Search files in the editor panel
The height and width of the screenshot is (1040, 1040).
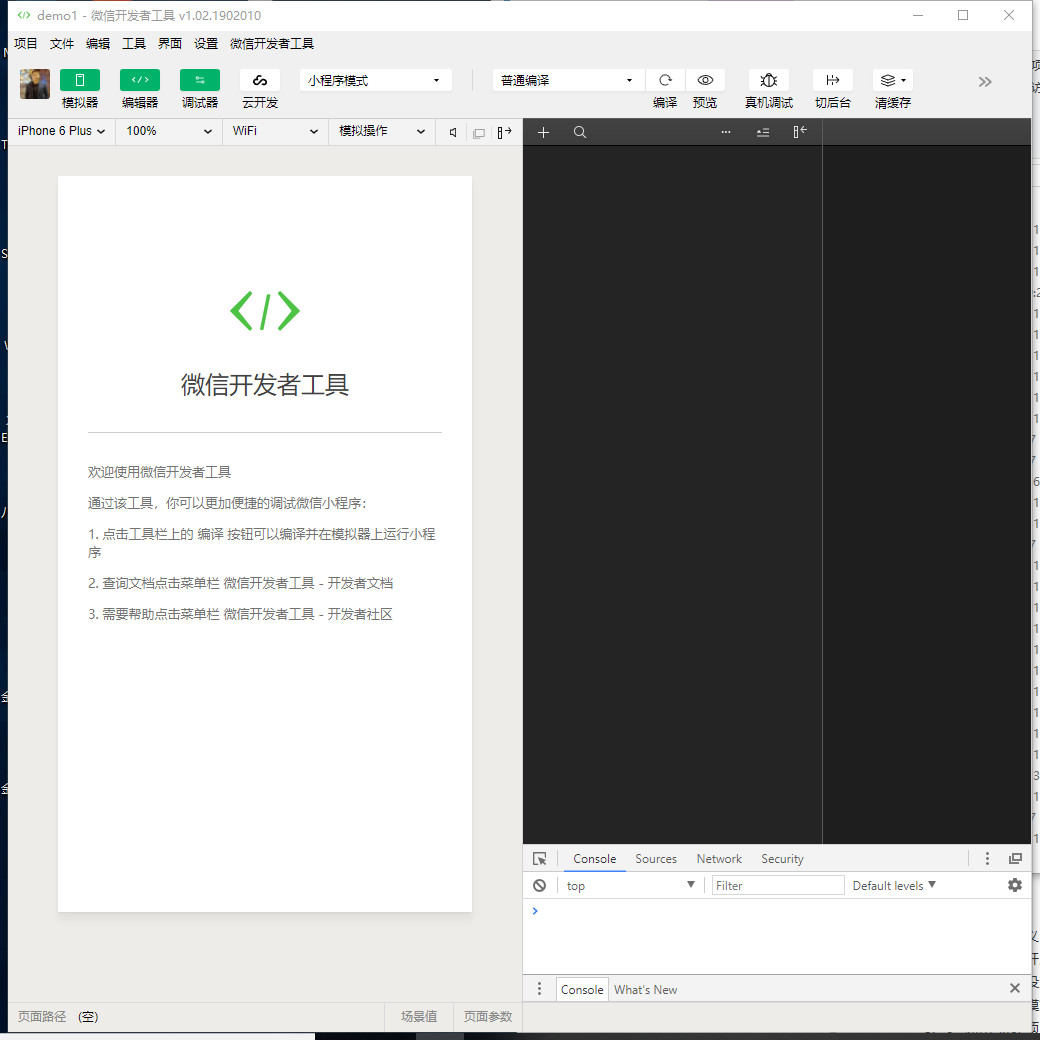[x=580, y=133]
